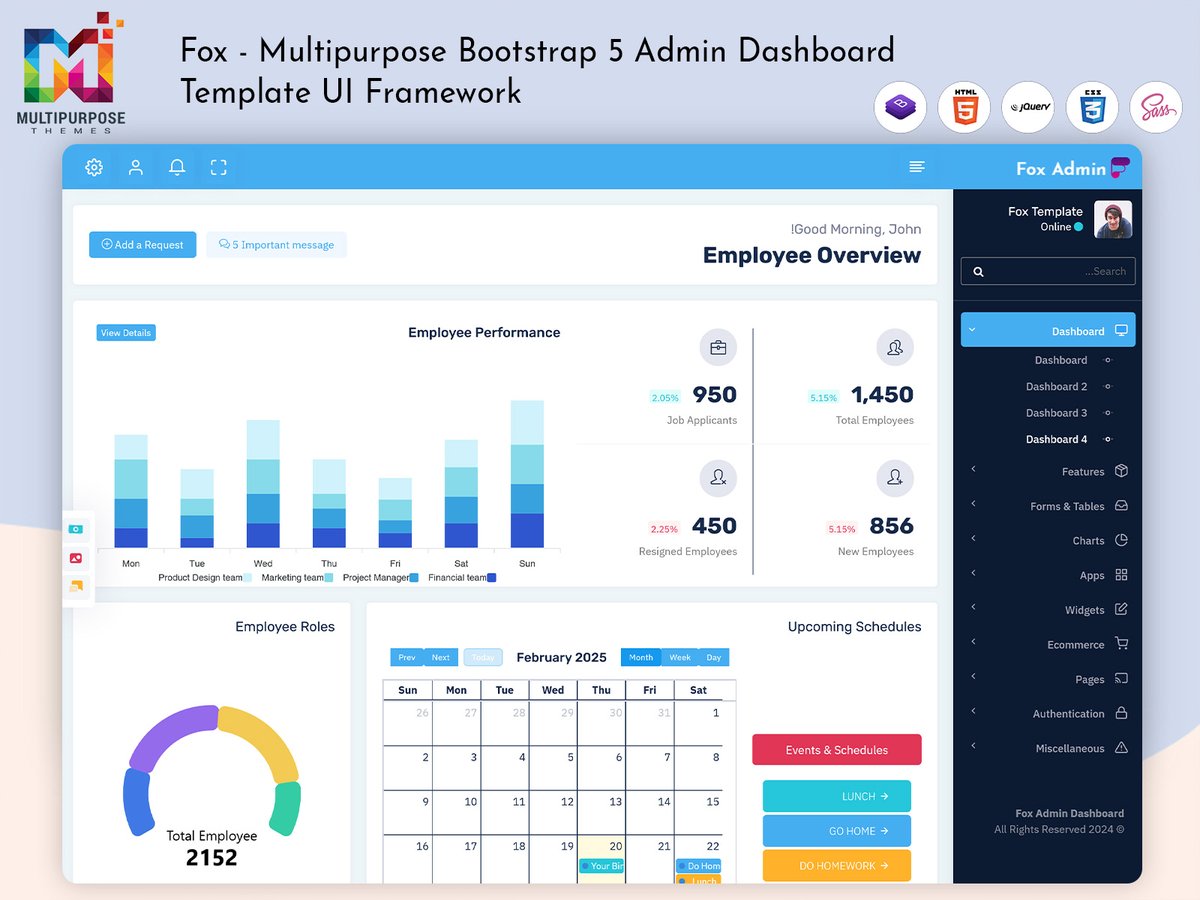Click the HTML5 badge icon in header

[964, 108]
